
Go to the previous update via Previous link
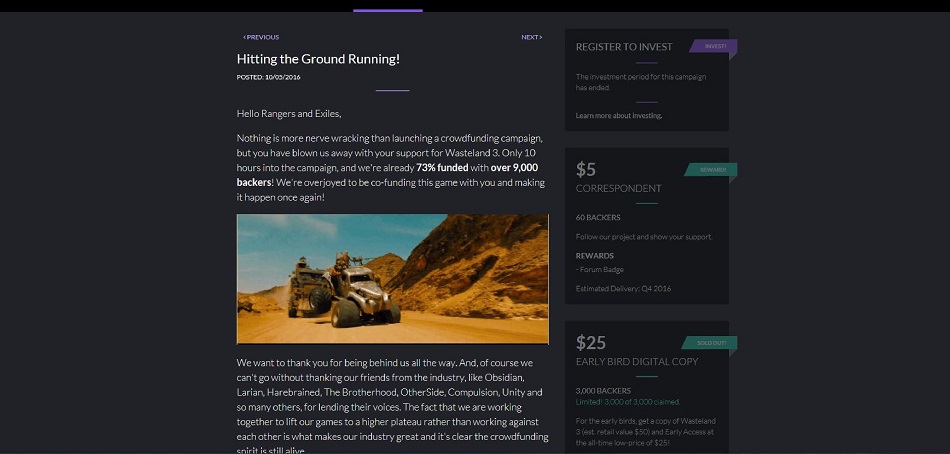(261, 37)
